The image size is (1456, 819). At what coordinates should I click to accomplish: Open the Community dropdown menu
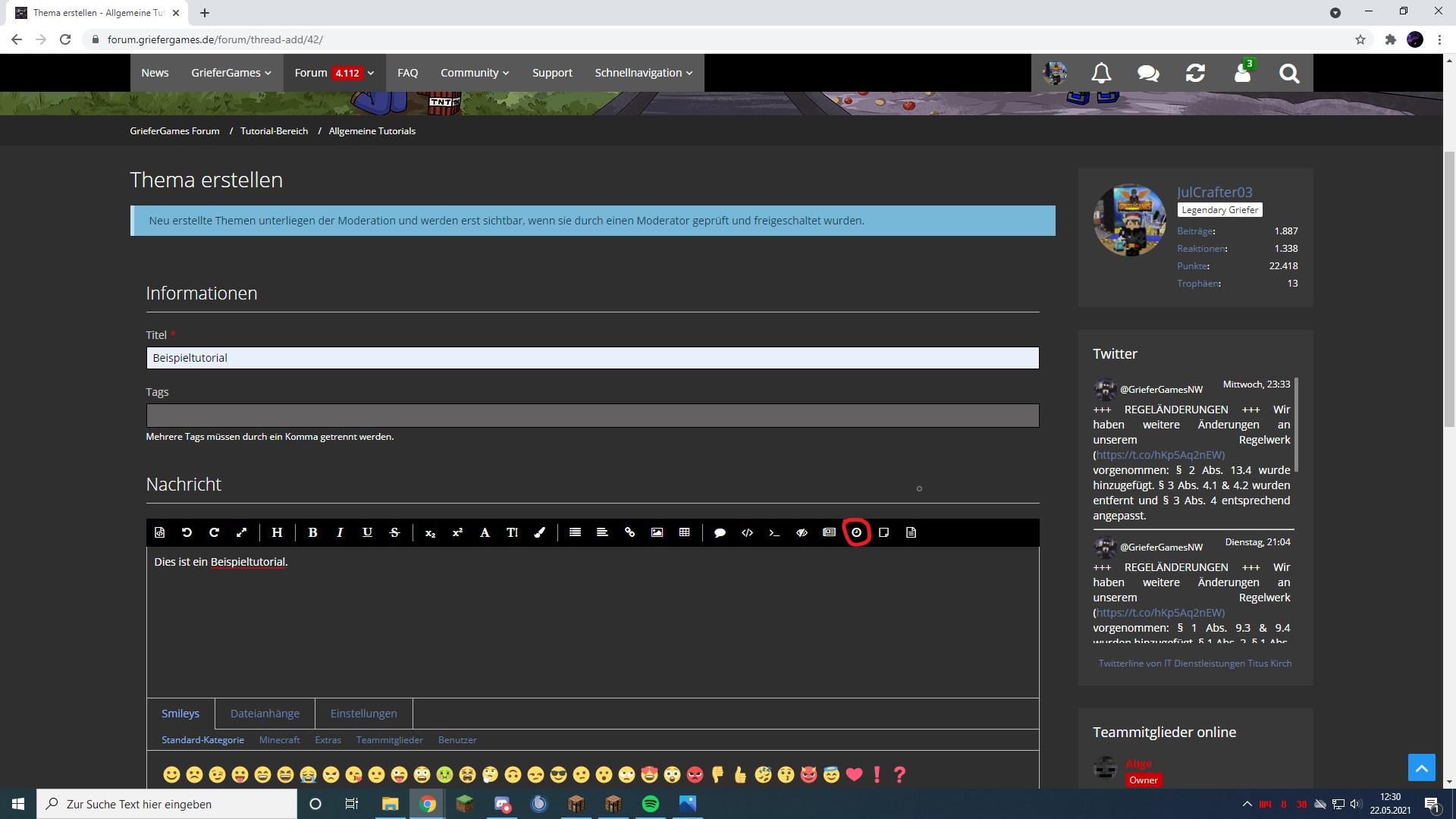(x=475, y=73)
